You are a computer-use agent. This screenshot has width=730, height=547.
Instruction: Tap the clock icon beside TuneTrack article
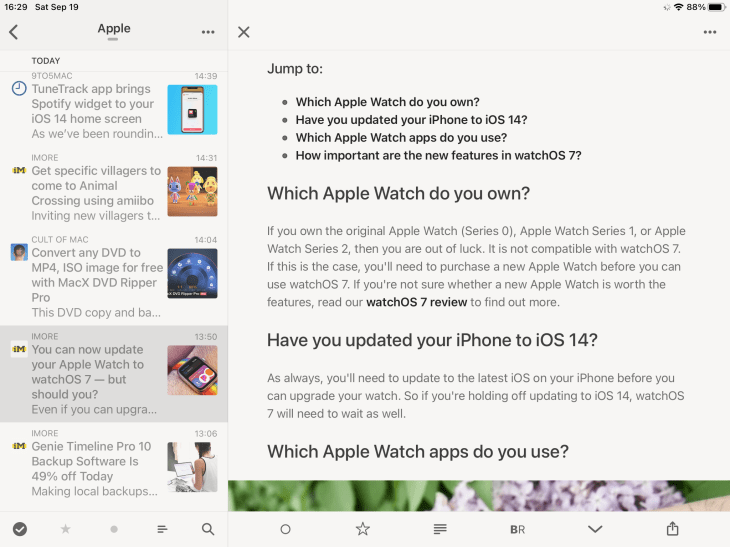click(x=19, y=88)
